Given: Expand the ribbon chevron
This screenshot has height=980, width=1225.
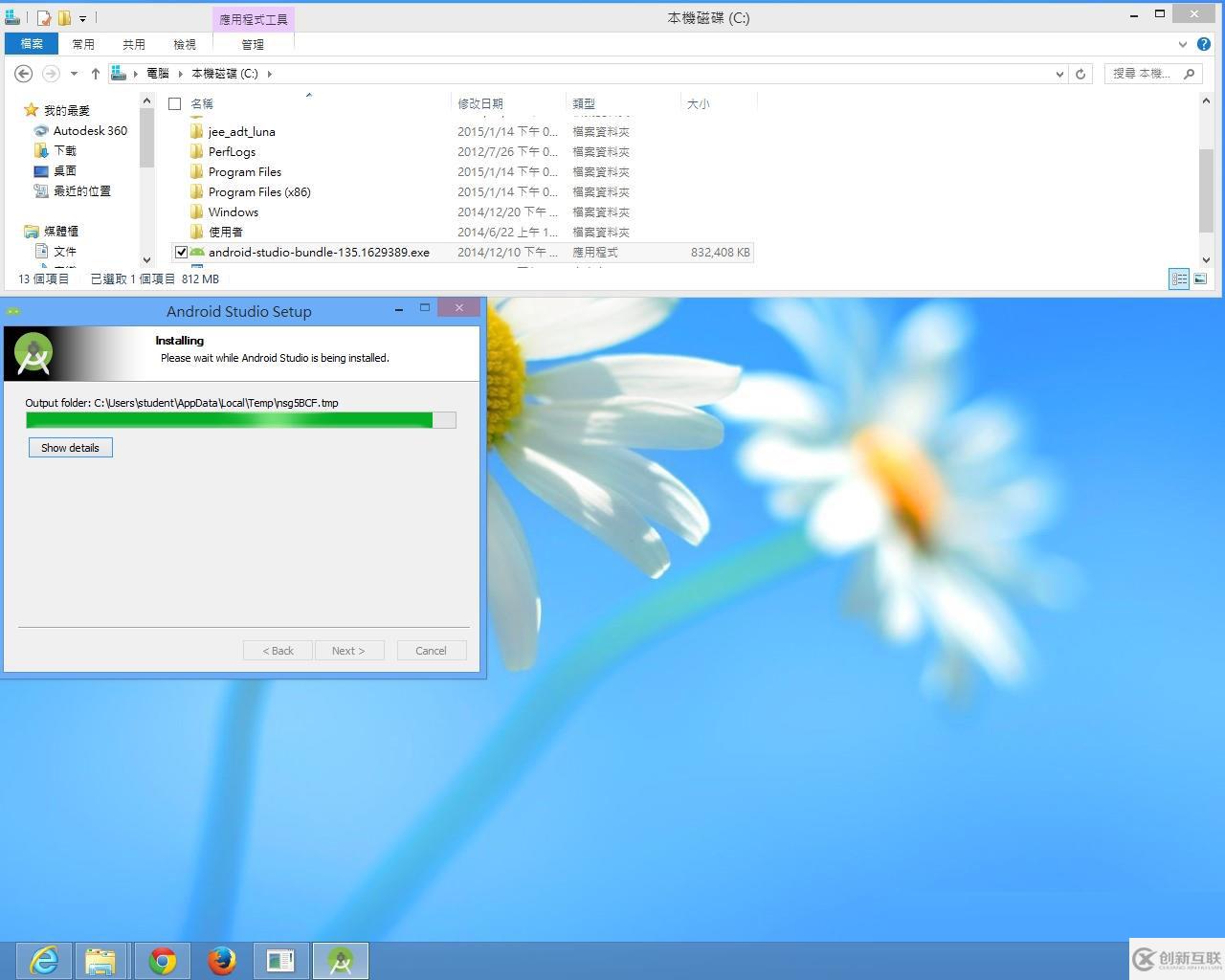Looking at the screenshot, I should point(1183,44).
